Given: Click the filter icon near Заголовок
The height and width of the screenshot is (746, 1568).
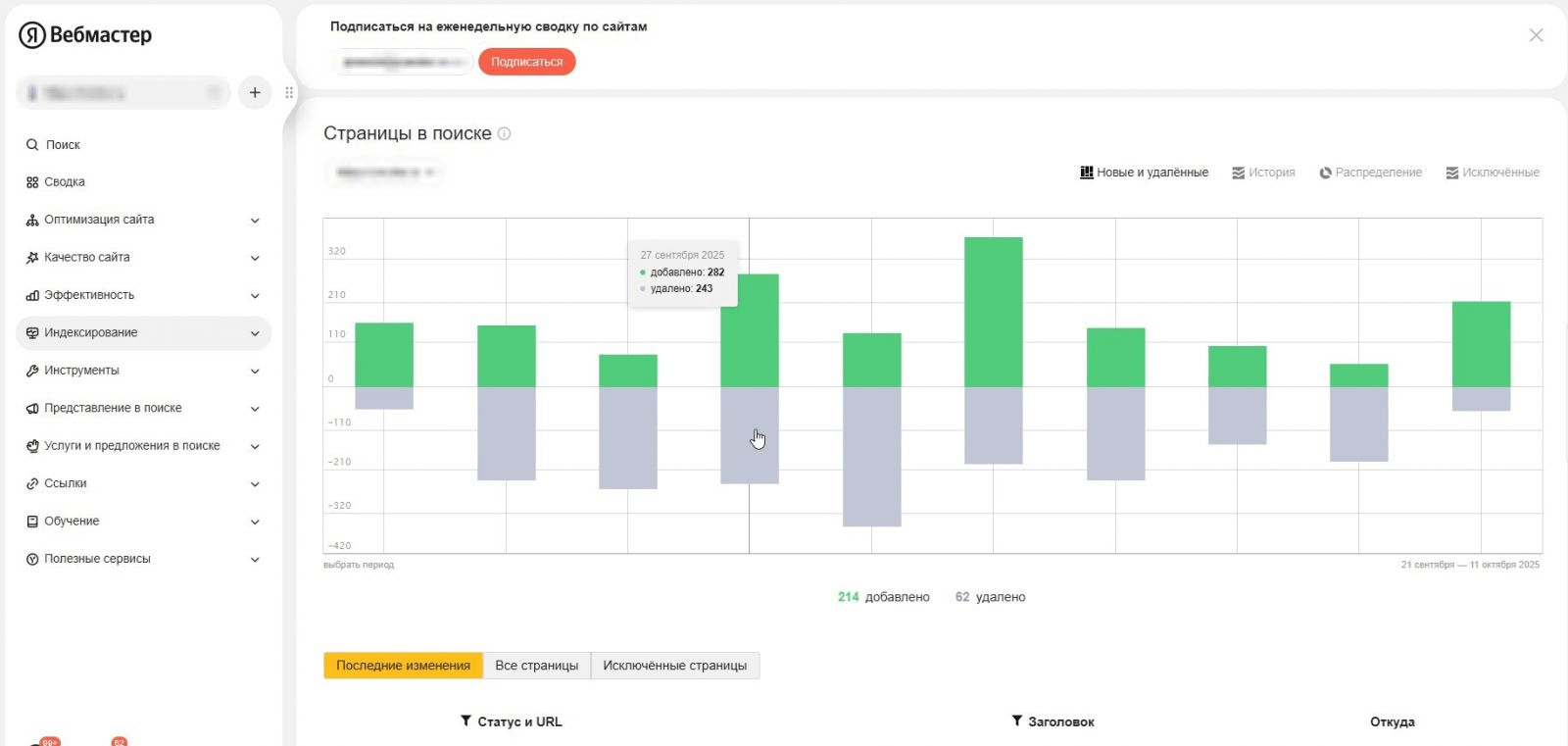Looking at the screenshot, I should pyautogui.click(x=1017, y=721).
